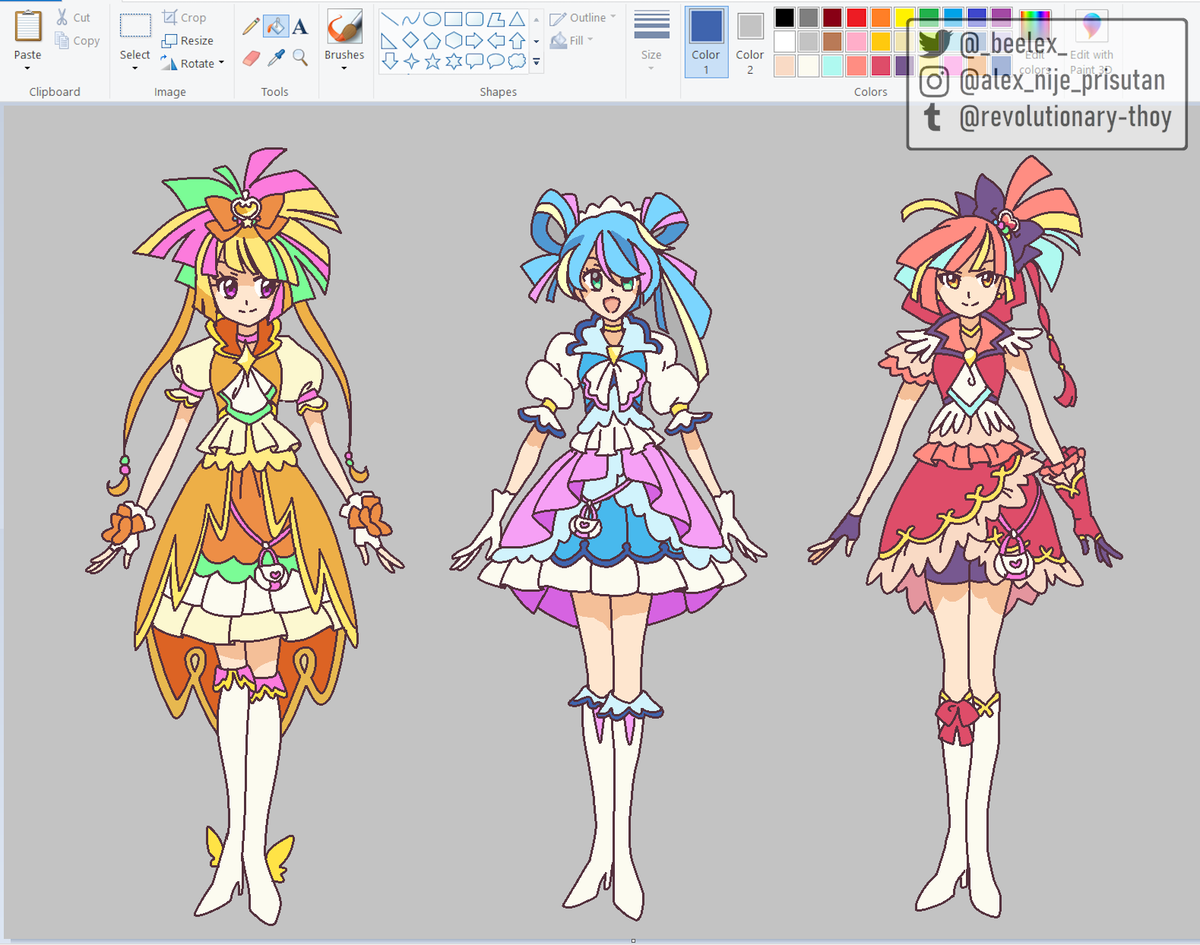Viewport: 1200px width, 945px height.
Task: Pick the Rounded rectangle shape
Action: pos(474,19)
